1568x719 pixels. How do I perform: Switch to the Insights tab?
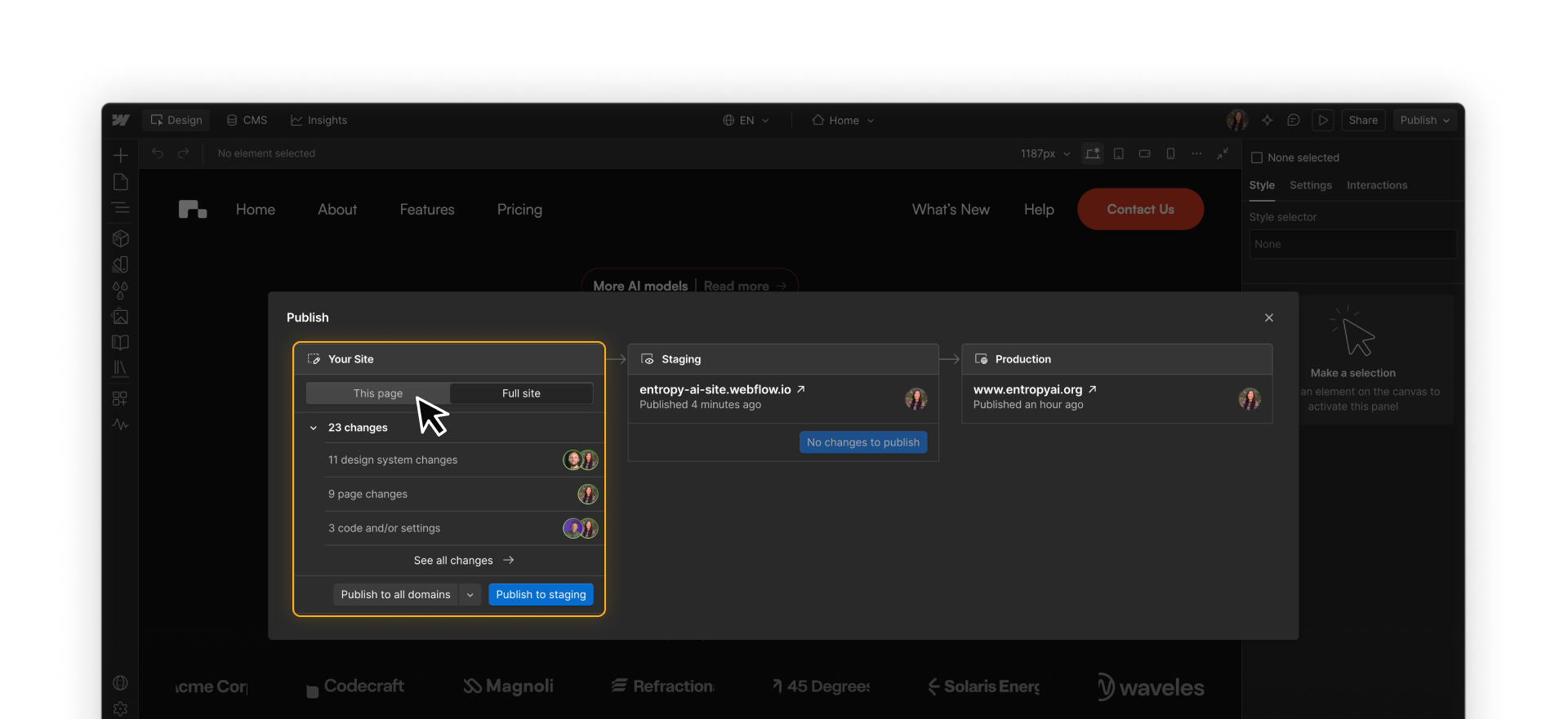click(x=318, y=120)
